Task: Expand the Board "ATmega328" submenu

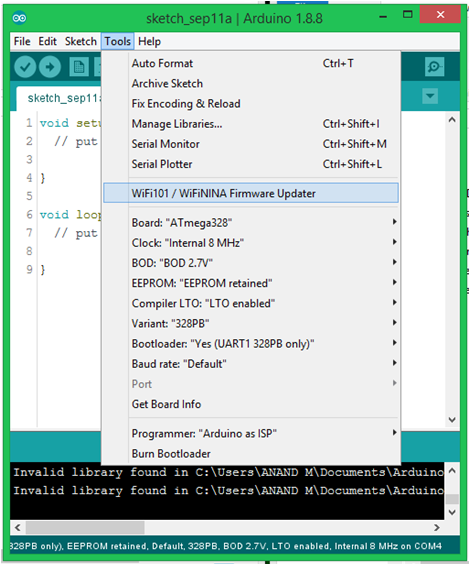Action: (x=251, y=223)
